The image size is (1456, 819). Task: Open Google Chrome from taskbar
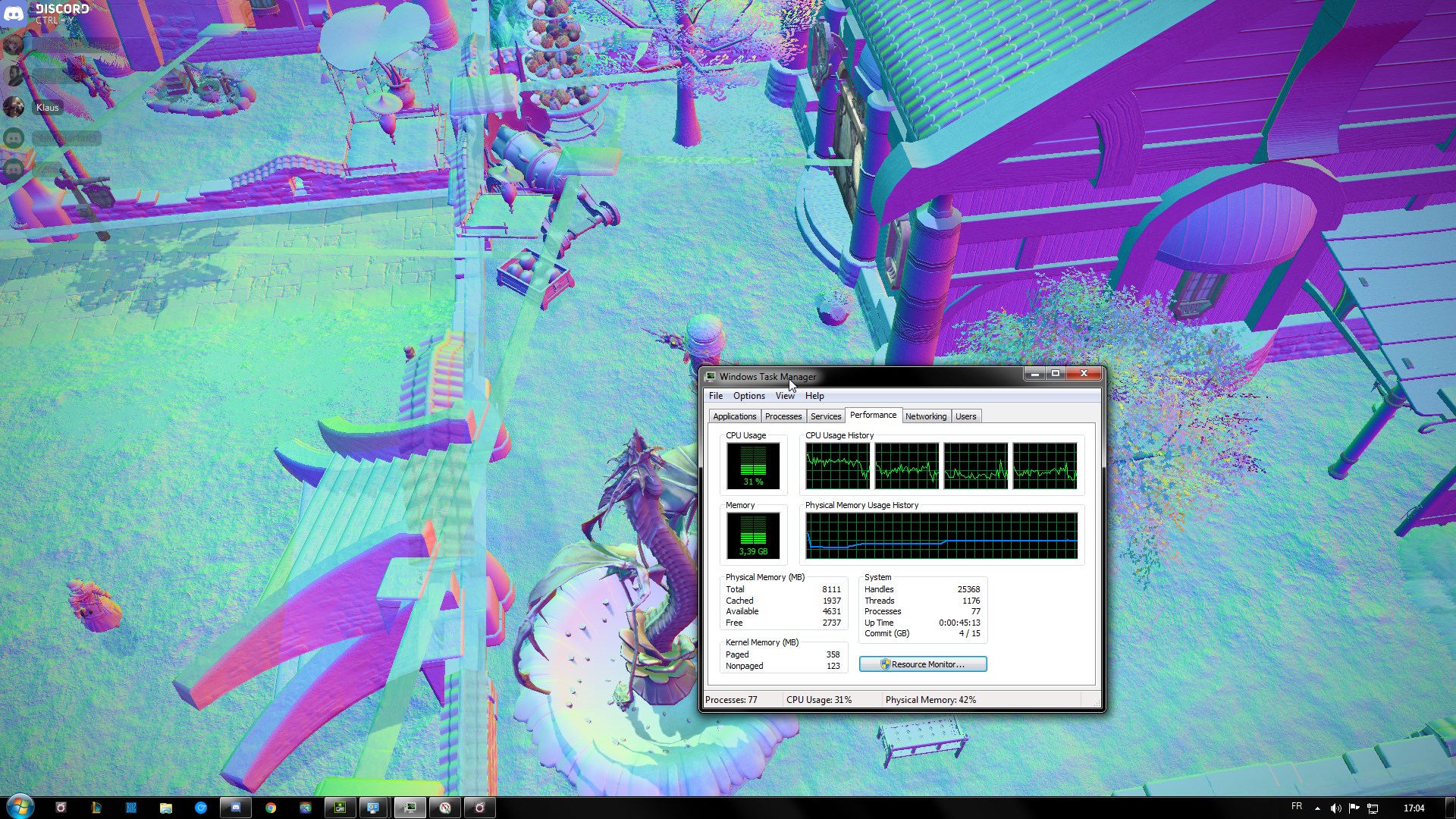[271, 808]
